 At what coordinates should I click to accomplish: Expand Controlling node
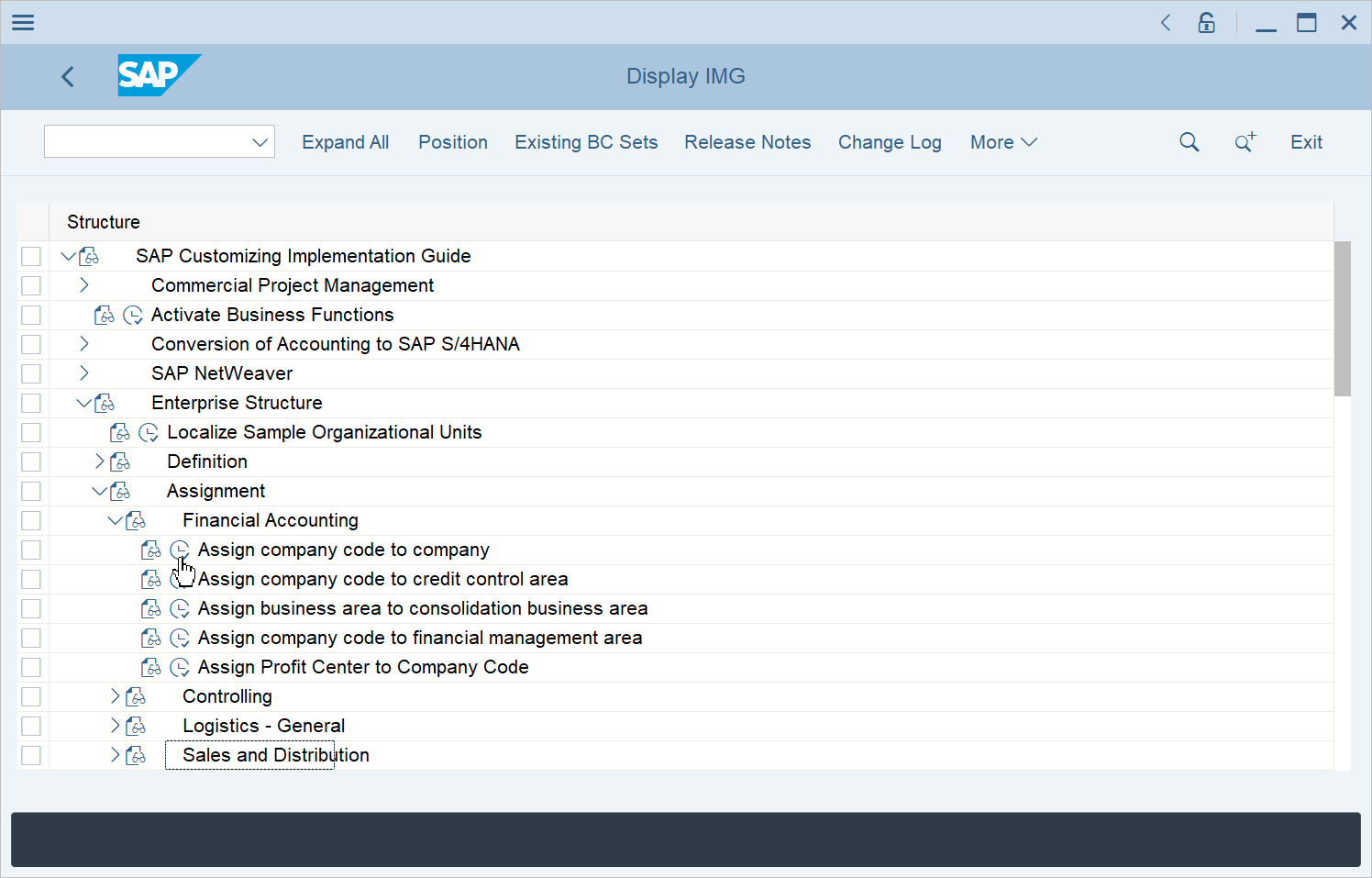(116, 696)
